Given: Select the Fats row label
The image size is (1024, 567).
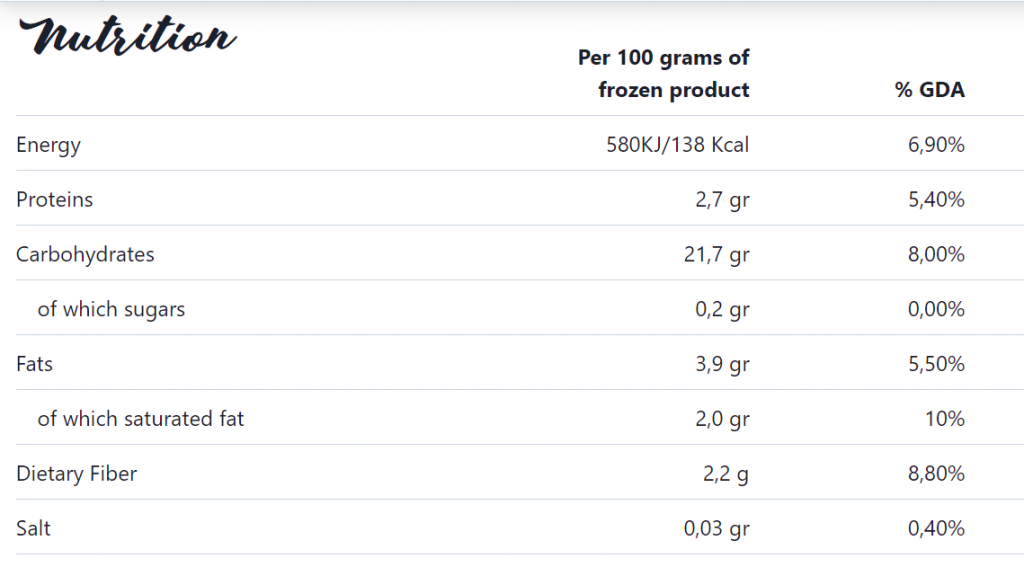Looking at the screenshot, I should pos(34,364).
